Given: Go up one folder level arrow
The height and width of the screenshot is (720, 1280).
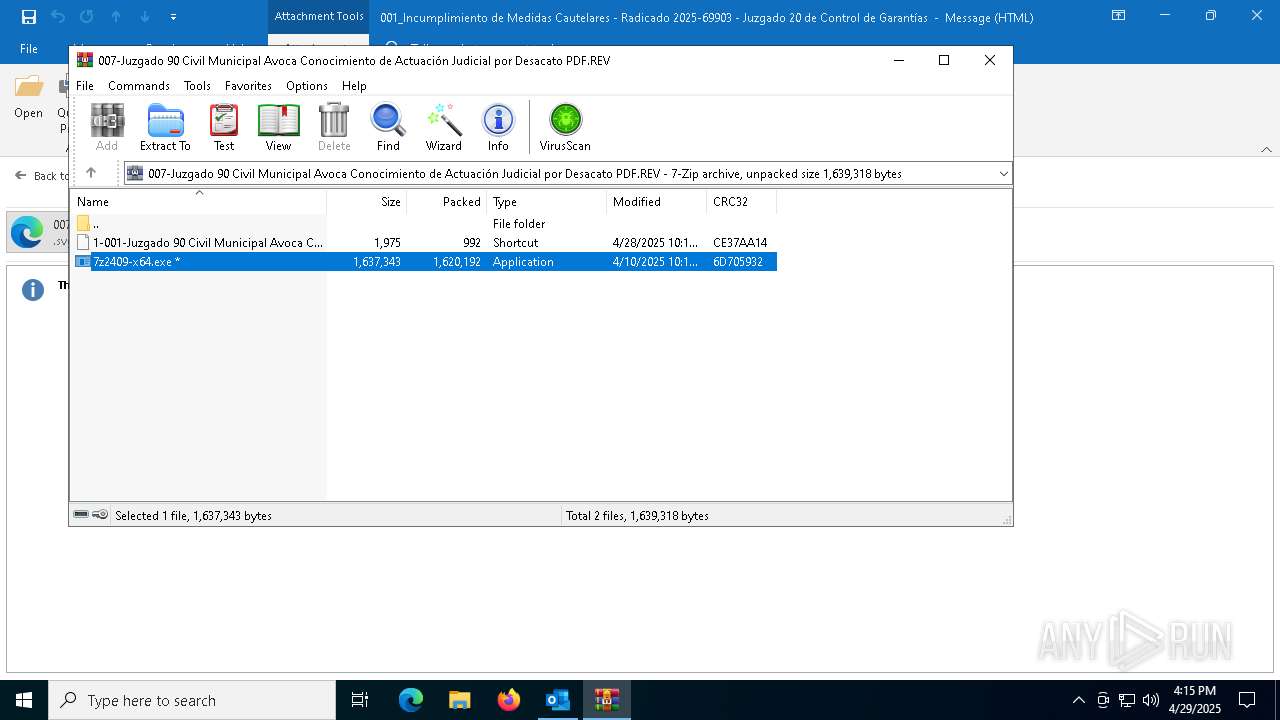Looking at the screenshot, I should pyautogui.click(x=91, y=173).
